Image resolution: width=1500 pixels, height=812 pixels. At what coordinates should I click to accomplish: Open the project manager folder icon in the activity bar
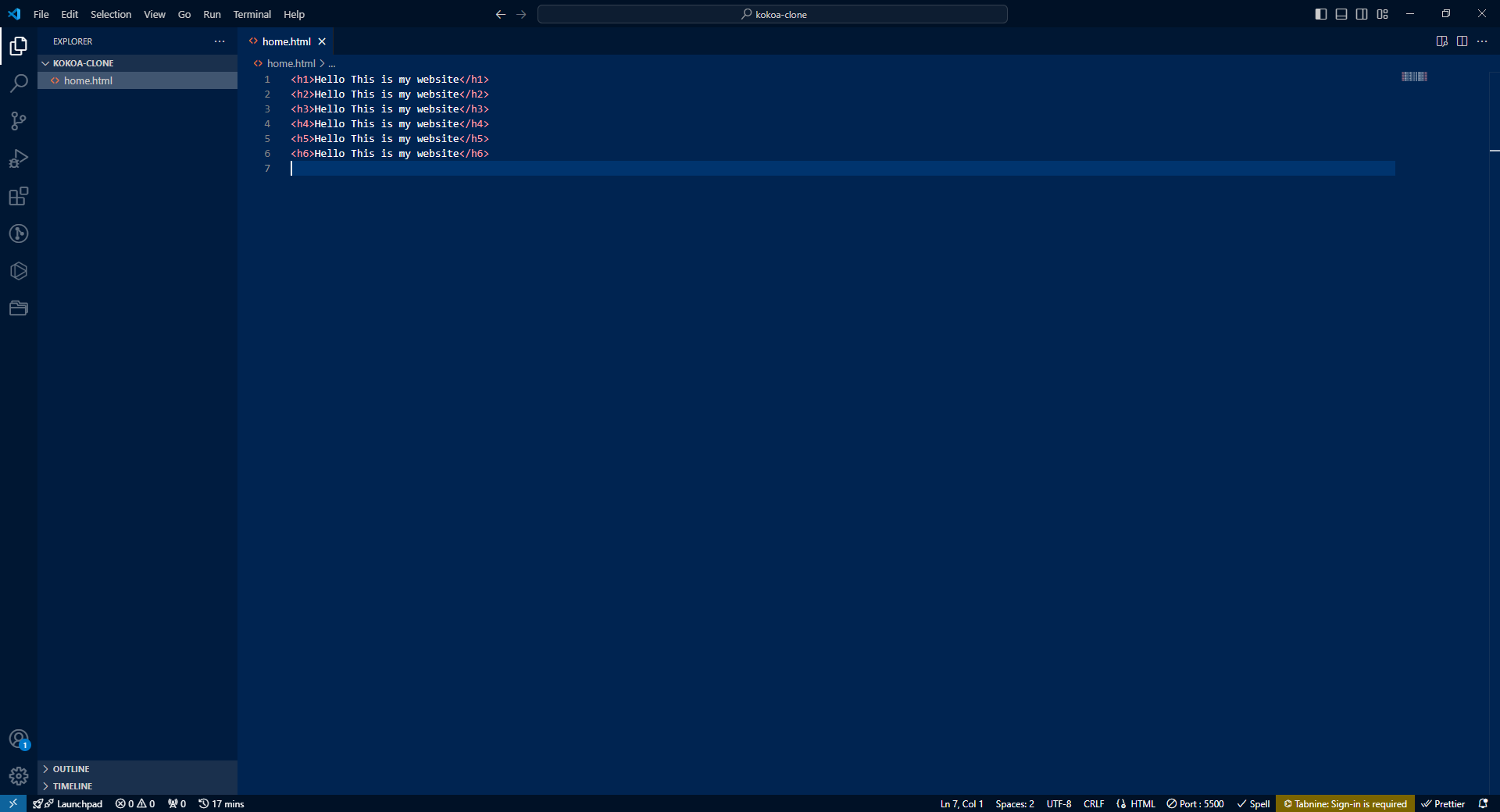pos(19,308)
